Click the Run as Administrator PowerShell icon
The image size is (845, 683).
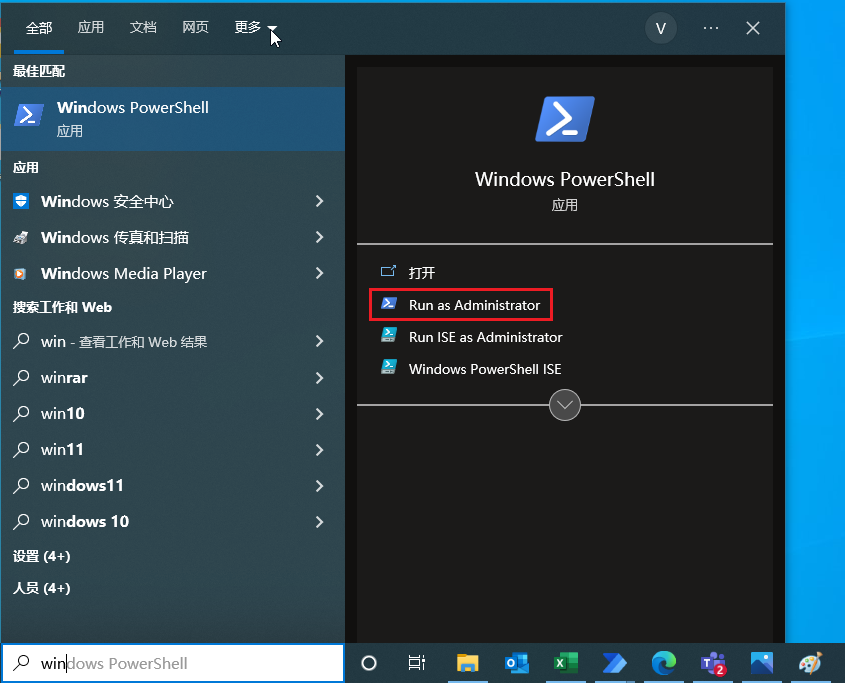click(x=389, y=303)
